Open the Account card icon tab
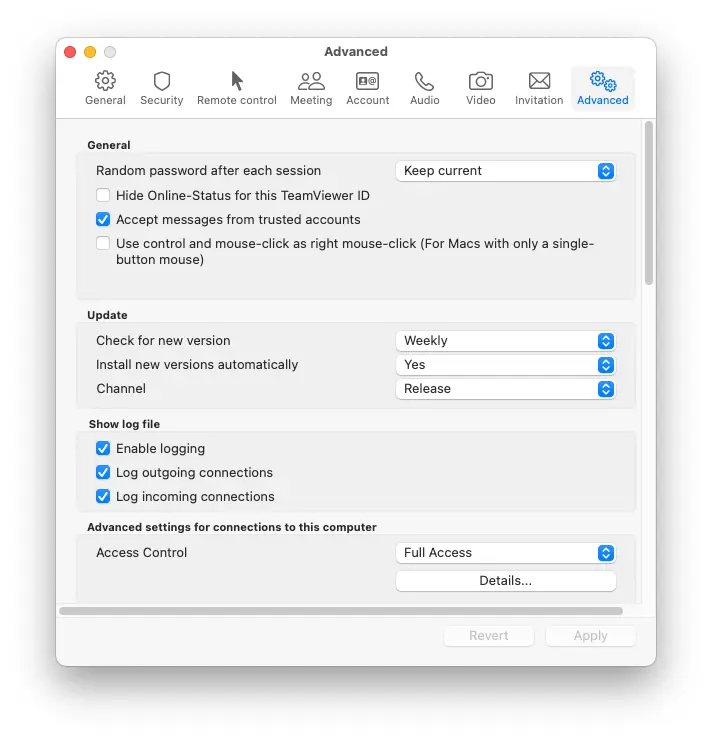Image resolution: width=712 pixels, height=740 pixels. point(368,88)
